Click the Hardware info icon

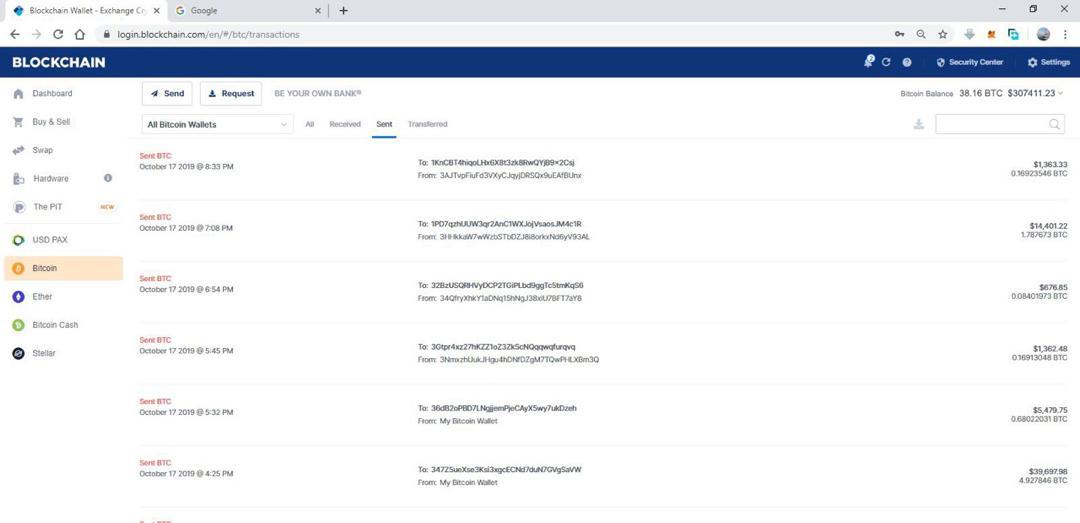(x=108, y=178)
